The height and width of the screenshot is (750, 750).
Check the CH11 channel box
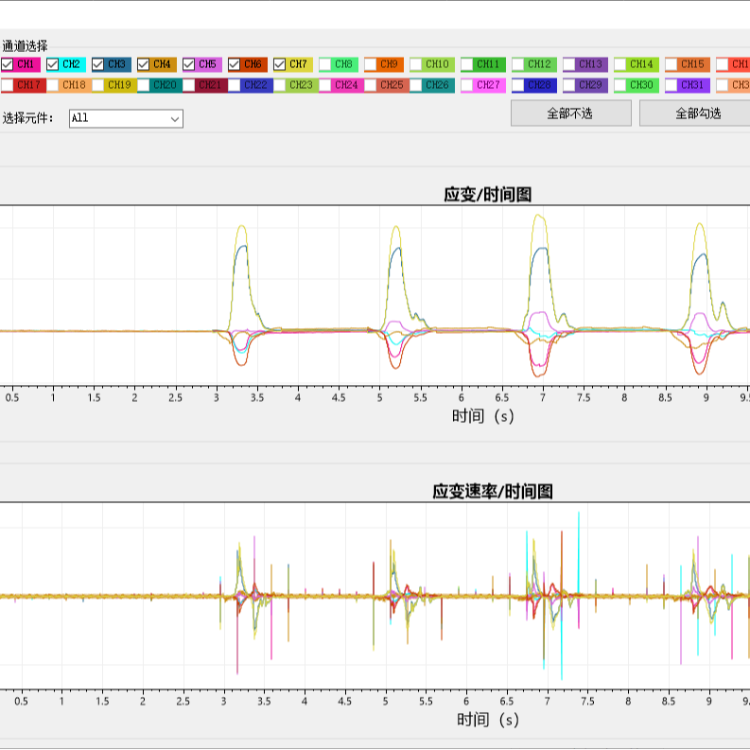coord(468,64)
